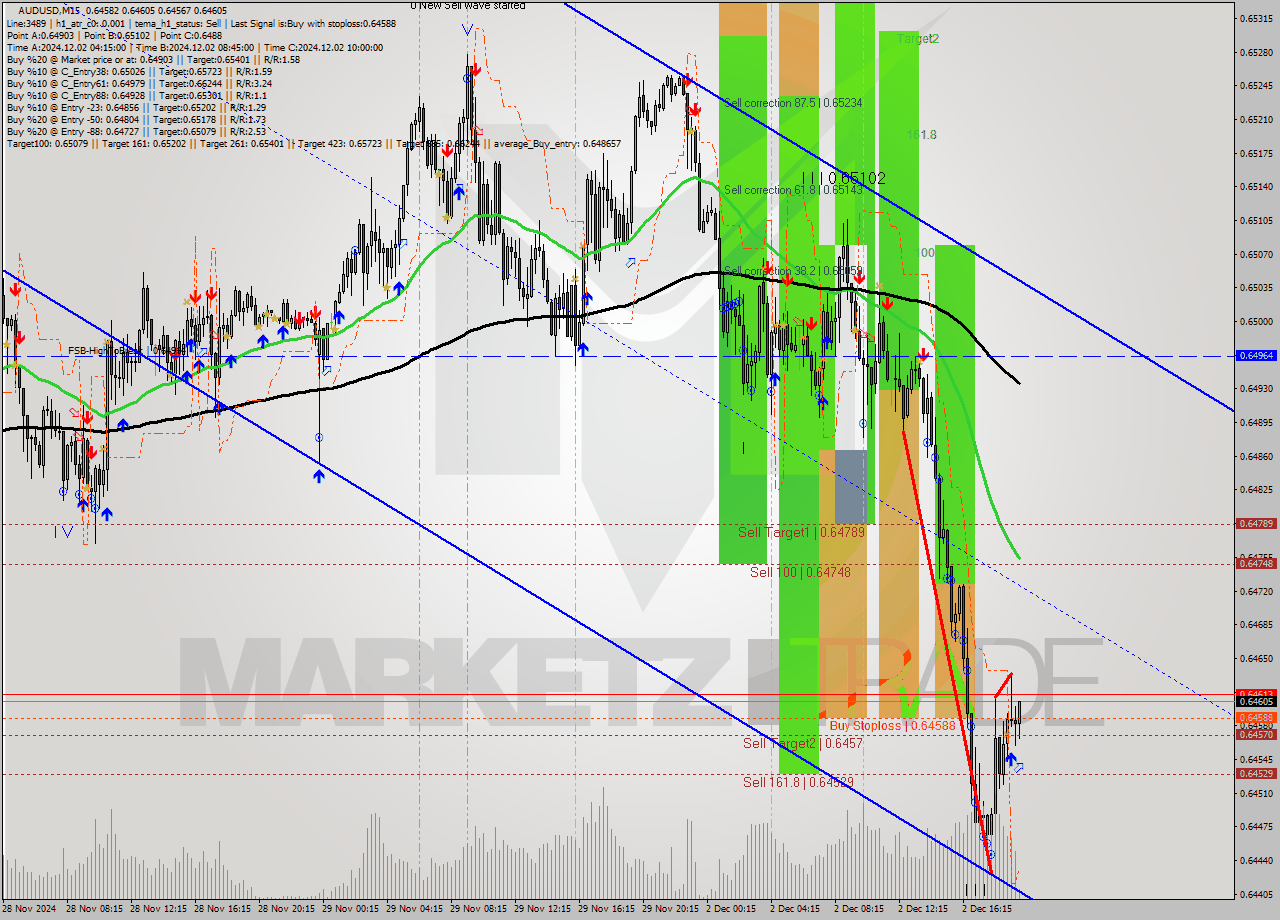This screenshot has width=1280, height=920.
Task: Click the '2 Dec 00:15' time axis label
Action: 733,909
